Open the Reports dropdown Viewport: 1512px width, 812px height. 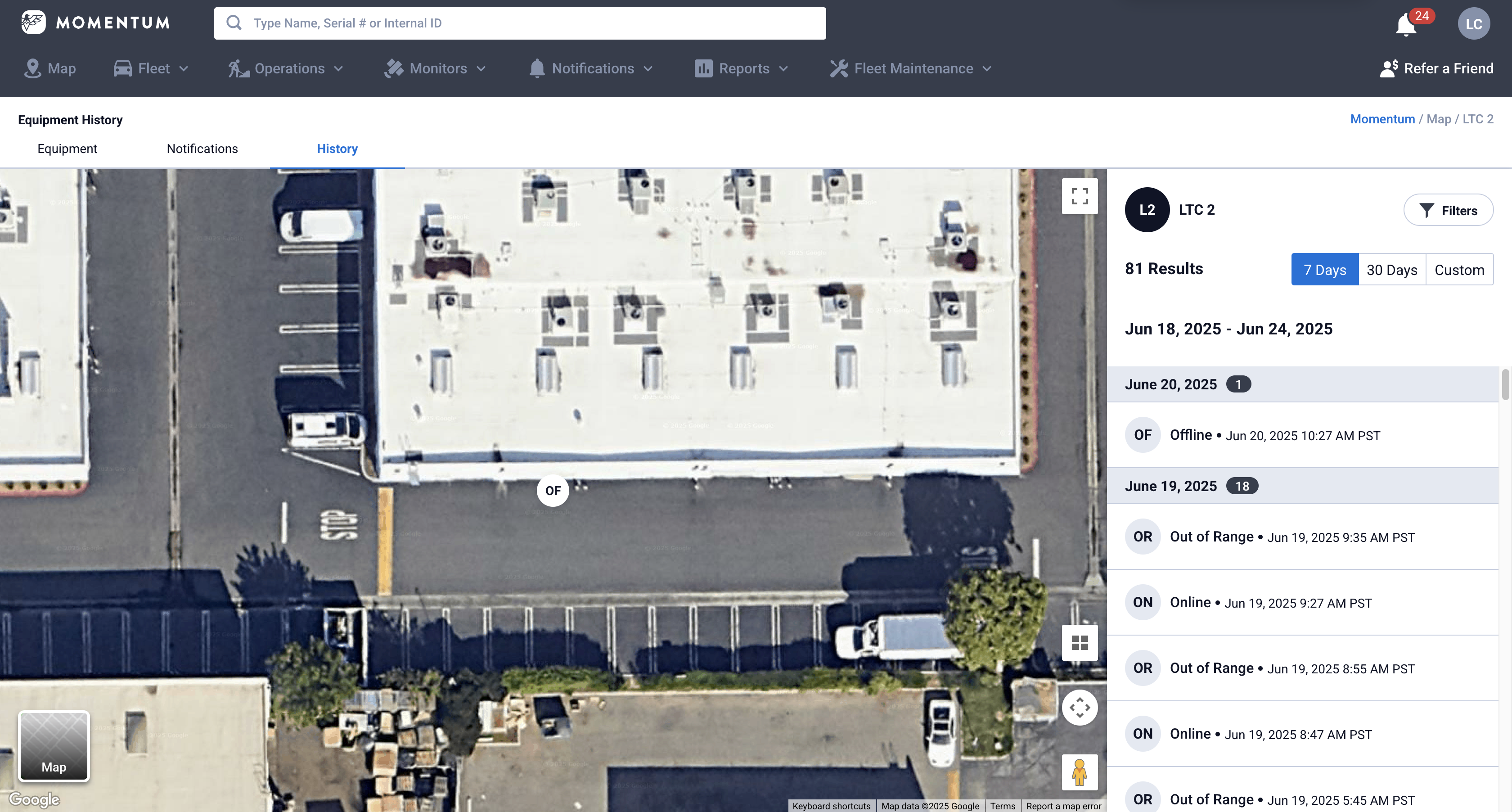741,69
